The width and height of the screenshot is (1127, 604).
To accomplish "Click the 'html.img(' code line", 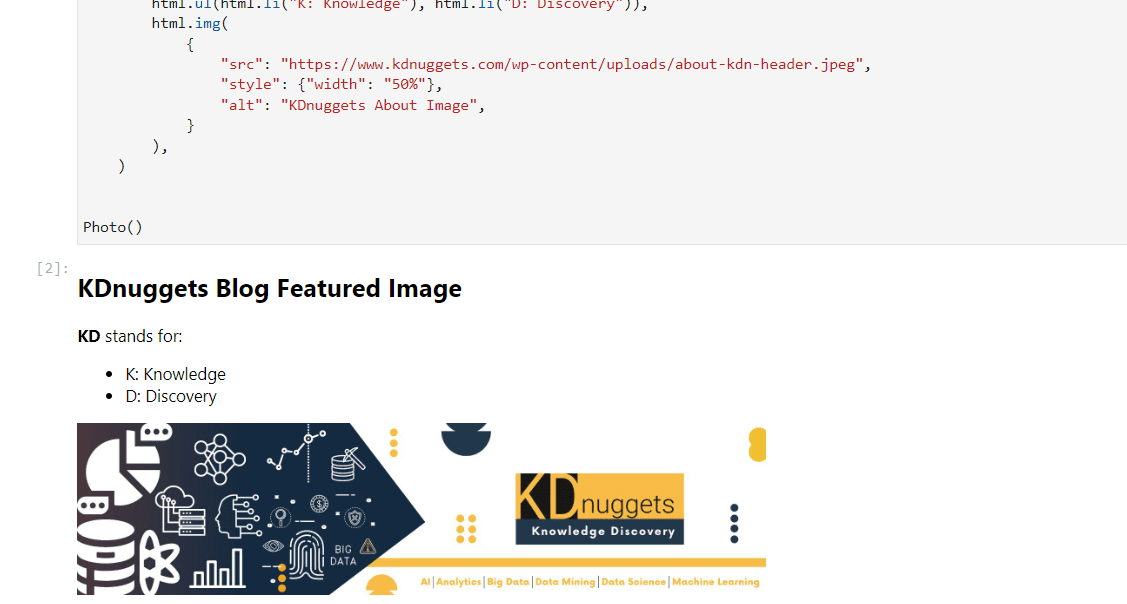I will (190, 23).
